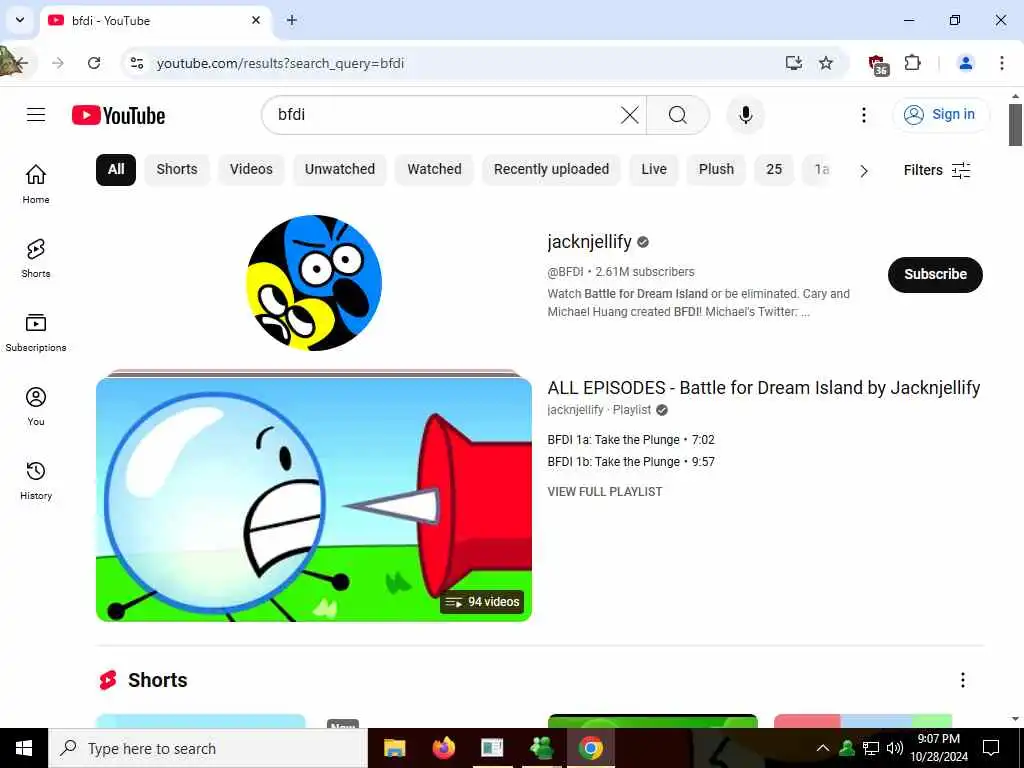Click the page vertical scrollbar thumb

1015,125
